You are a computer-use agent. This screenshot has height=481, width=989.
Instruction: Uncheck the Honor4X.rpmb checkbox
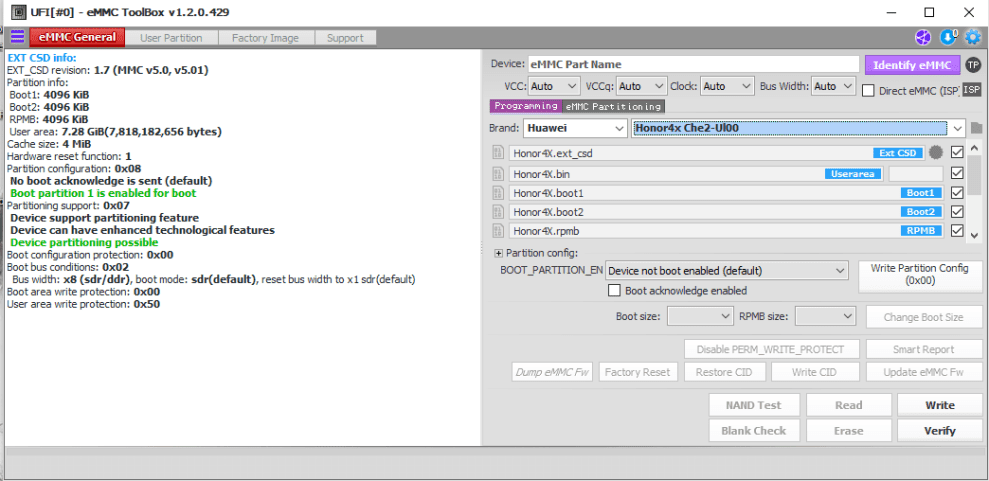pyautogui.click(x=957, y=230)
